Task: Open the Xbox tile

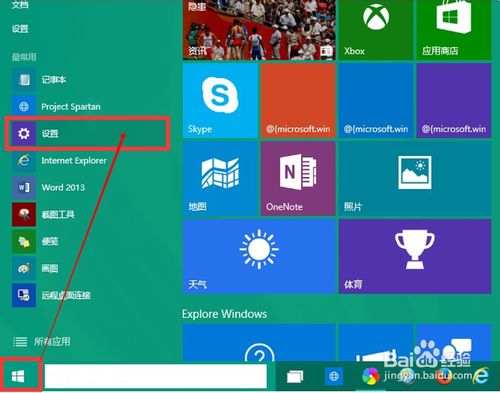Action: coord(376,30)
